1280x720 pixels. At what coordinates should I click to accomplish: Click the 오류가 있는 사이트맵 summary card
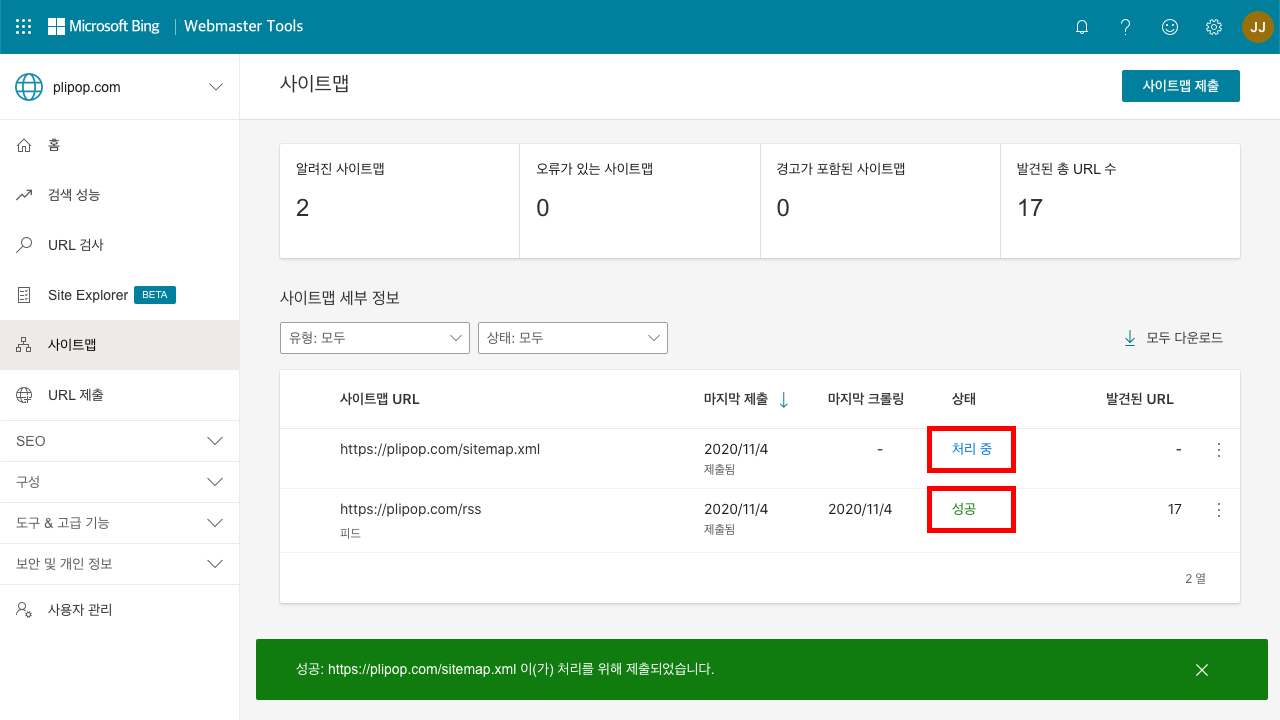[x=640, y=201]
